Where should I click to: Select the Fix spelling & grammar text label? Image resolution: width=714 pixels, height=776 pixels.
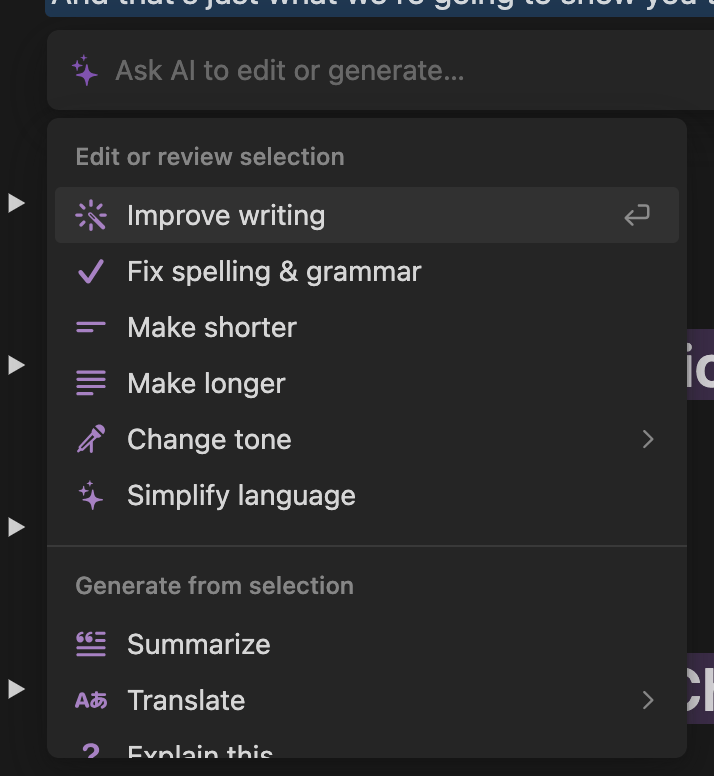click(274, 272)
